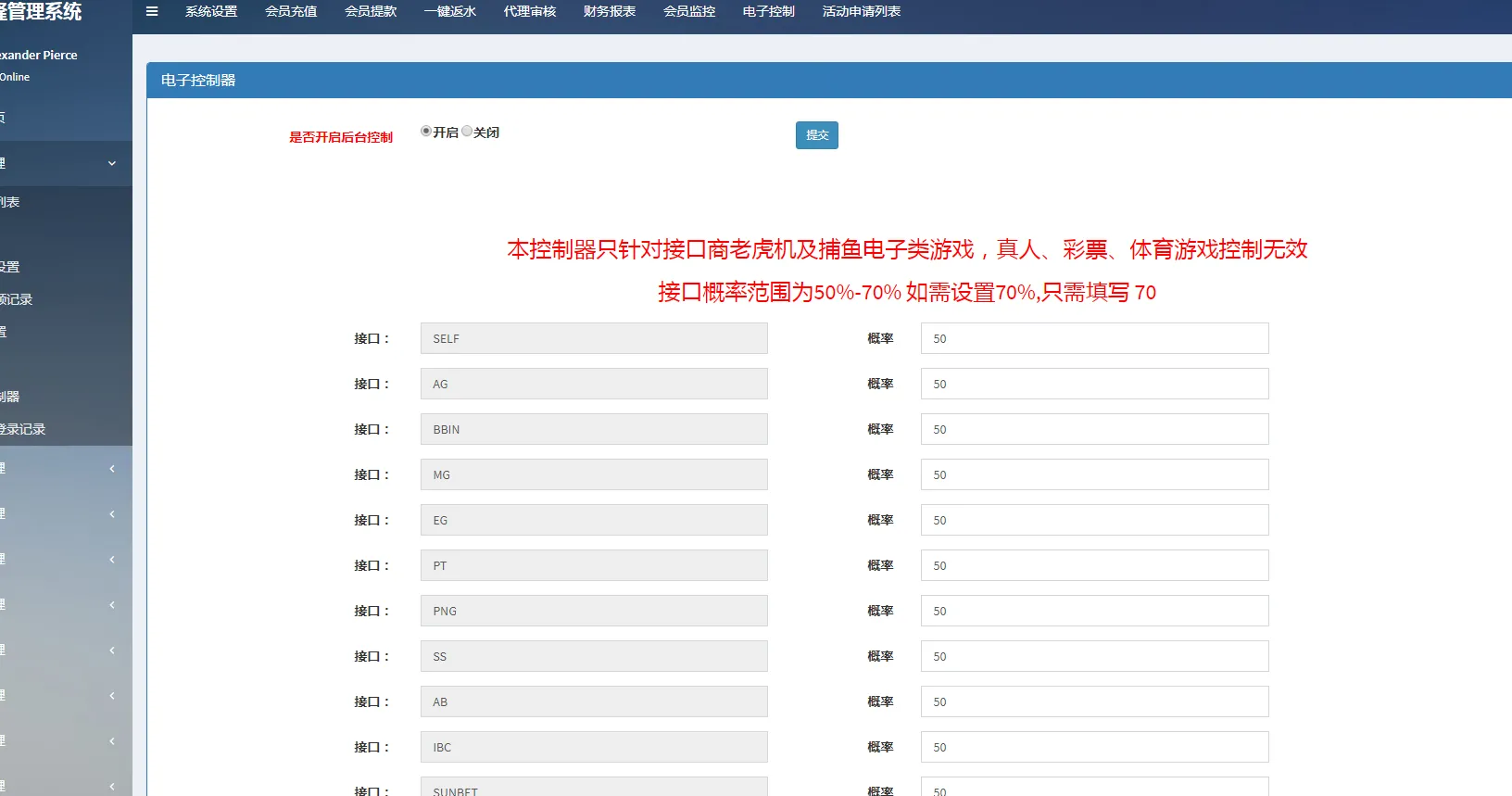Go to 会员提款 in the top navigation
The image size is (1512, 796).
pyautogui.click(x=371, y=12)
